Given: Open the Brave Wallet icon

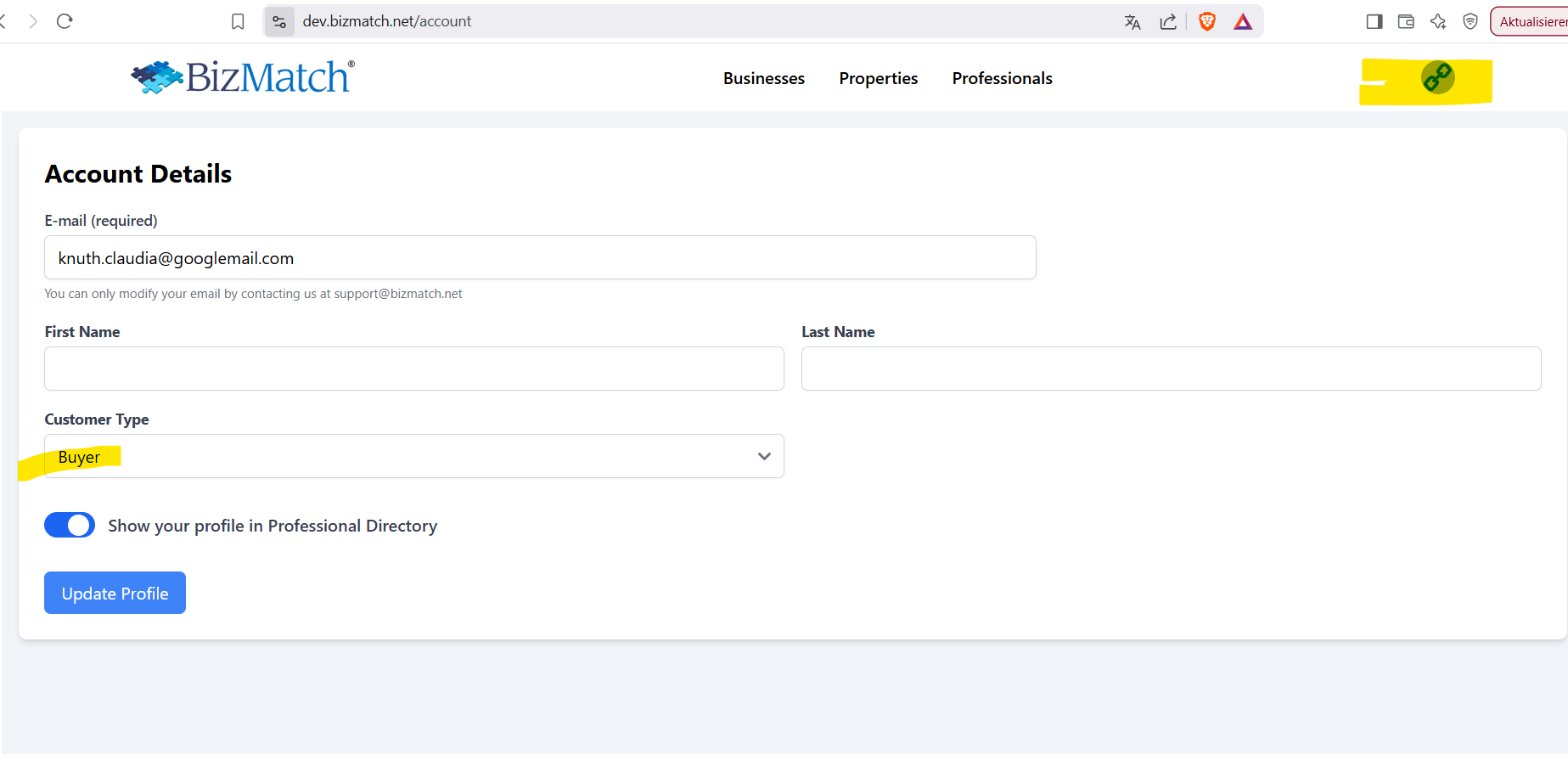Looking at the screenshot, I should [1406, 22].
